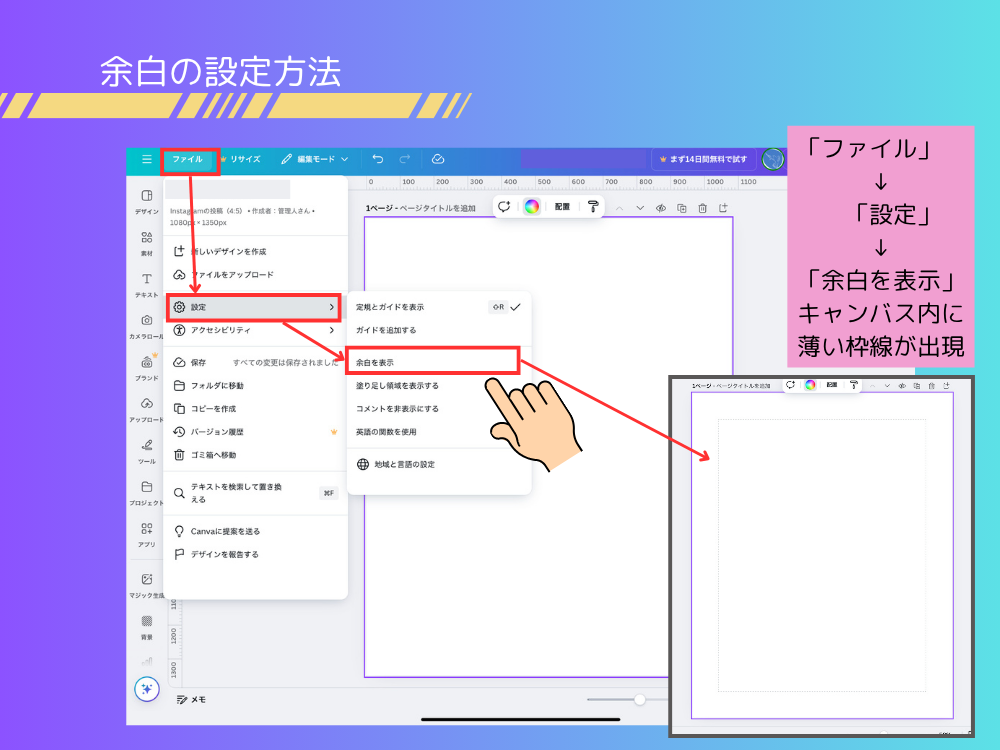The image size is (1000, 750).
Task: Open the アプリ sidebar panel
Action: (147, 534)
